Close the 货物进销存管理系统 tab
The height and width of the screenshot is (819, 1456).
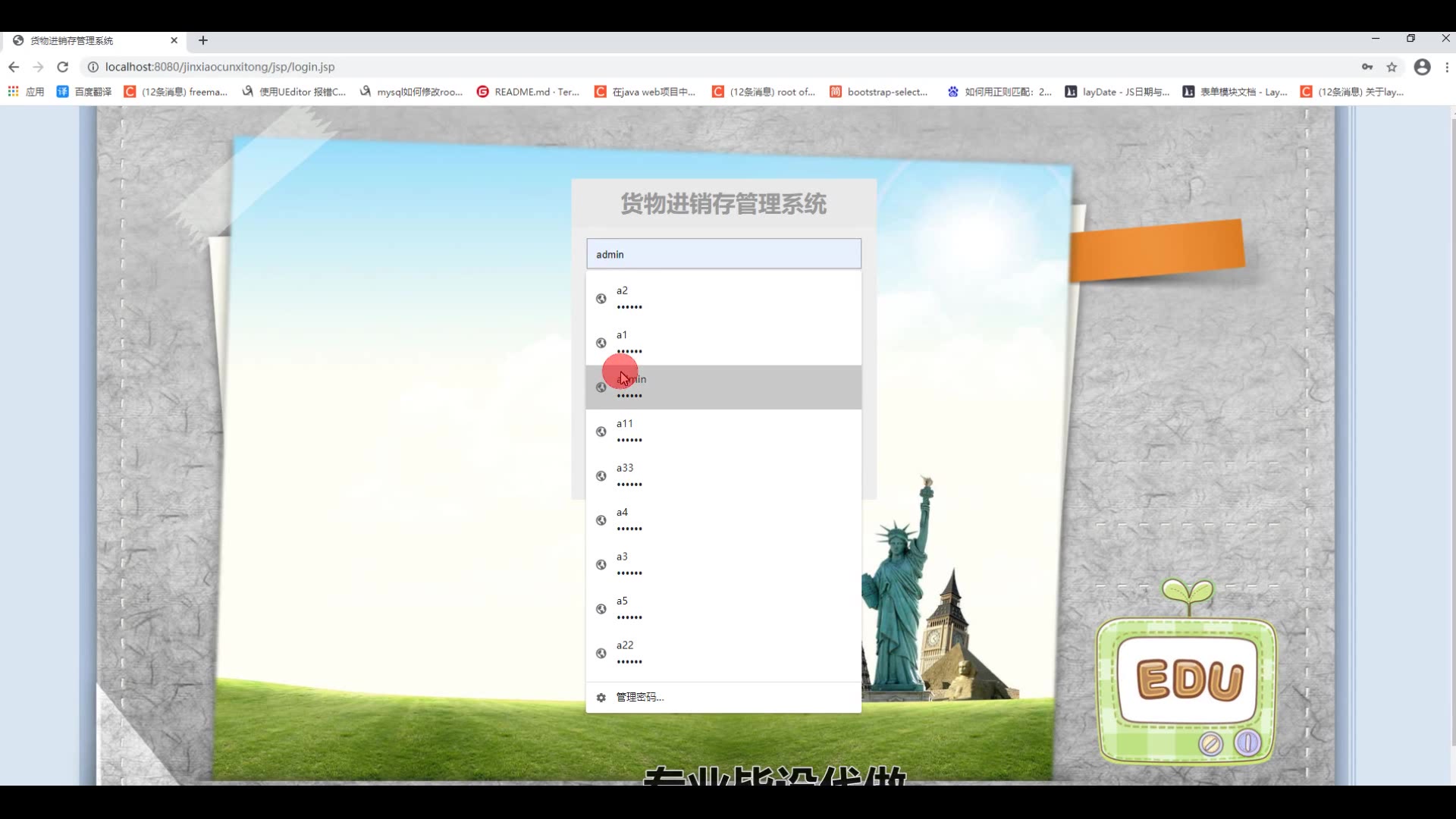click(174, 40)
